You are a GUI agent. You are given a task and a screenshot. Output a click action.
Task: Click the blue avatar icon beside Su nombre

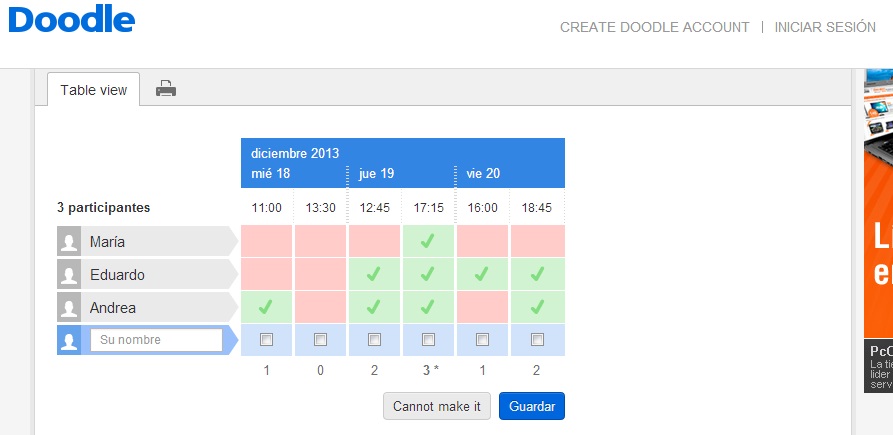(69, 340)
